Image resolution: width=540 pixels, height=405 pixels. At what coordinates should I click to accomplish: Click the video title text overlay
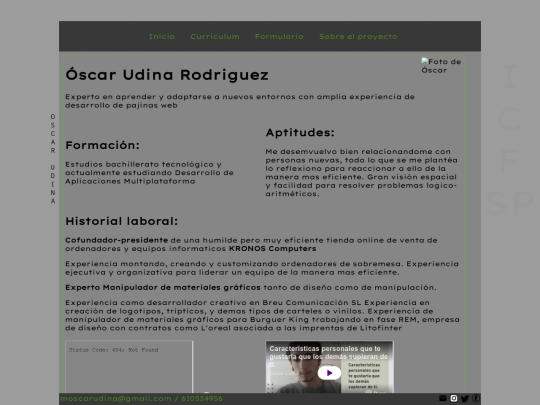click(x=329, y=356)
